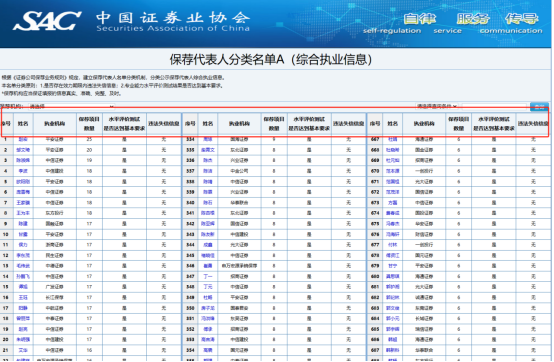
Task: Open the name link in row 353
Action: 208,339
